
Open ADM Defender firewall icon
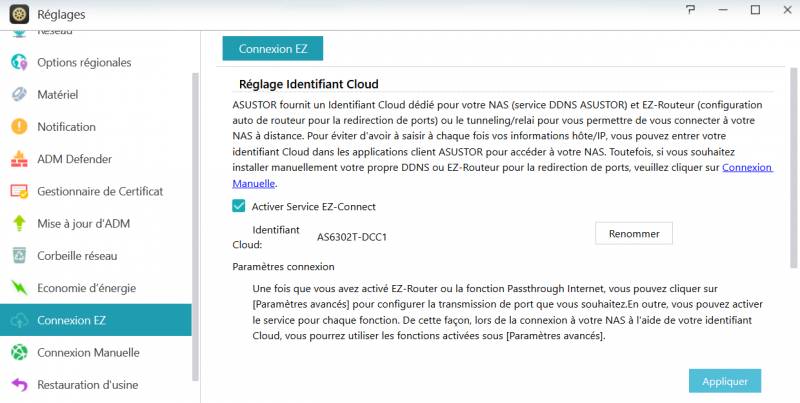click(x=19, y=159)
